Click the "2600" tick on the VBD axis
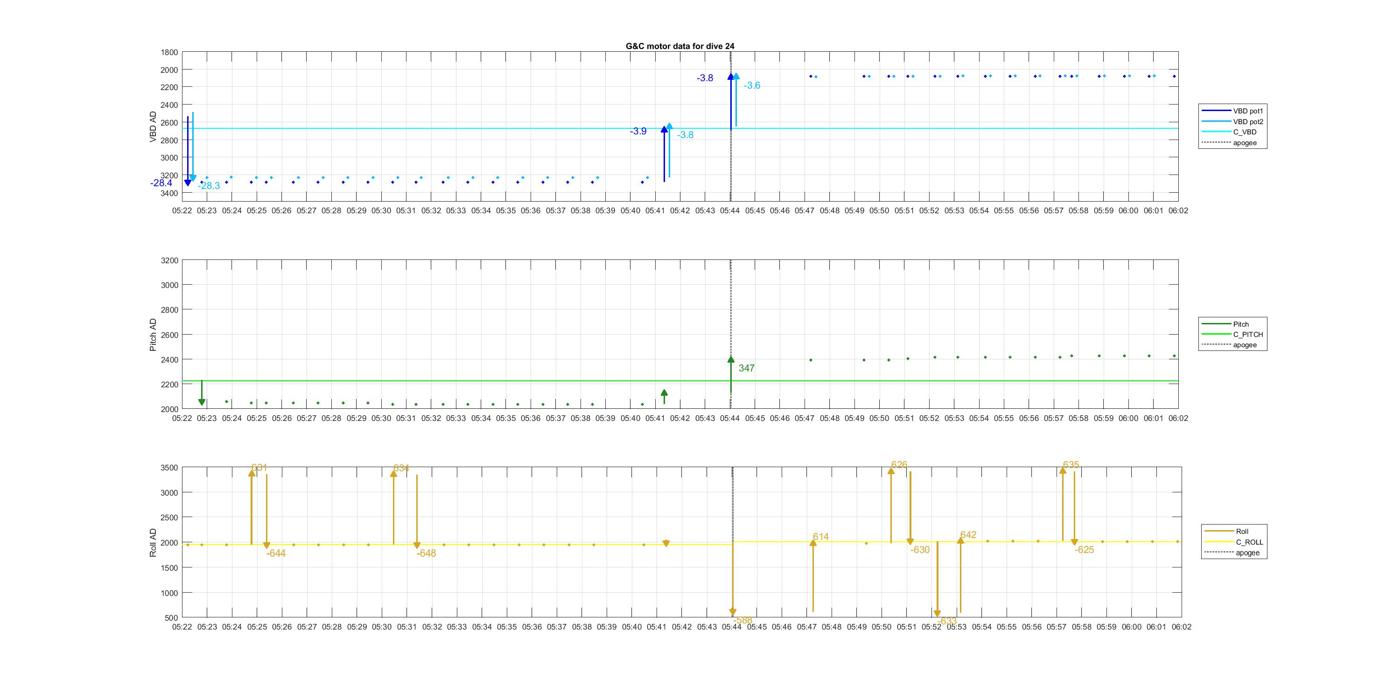The image size is (1400, 693). (170, 122)
